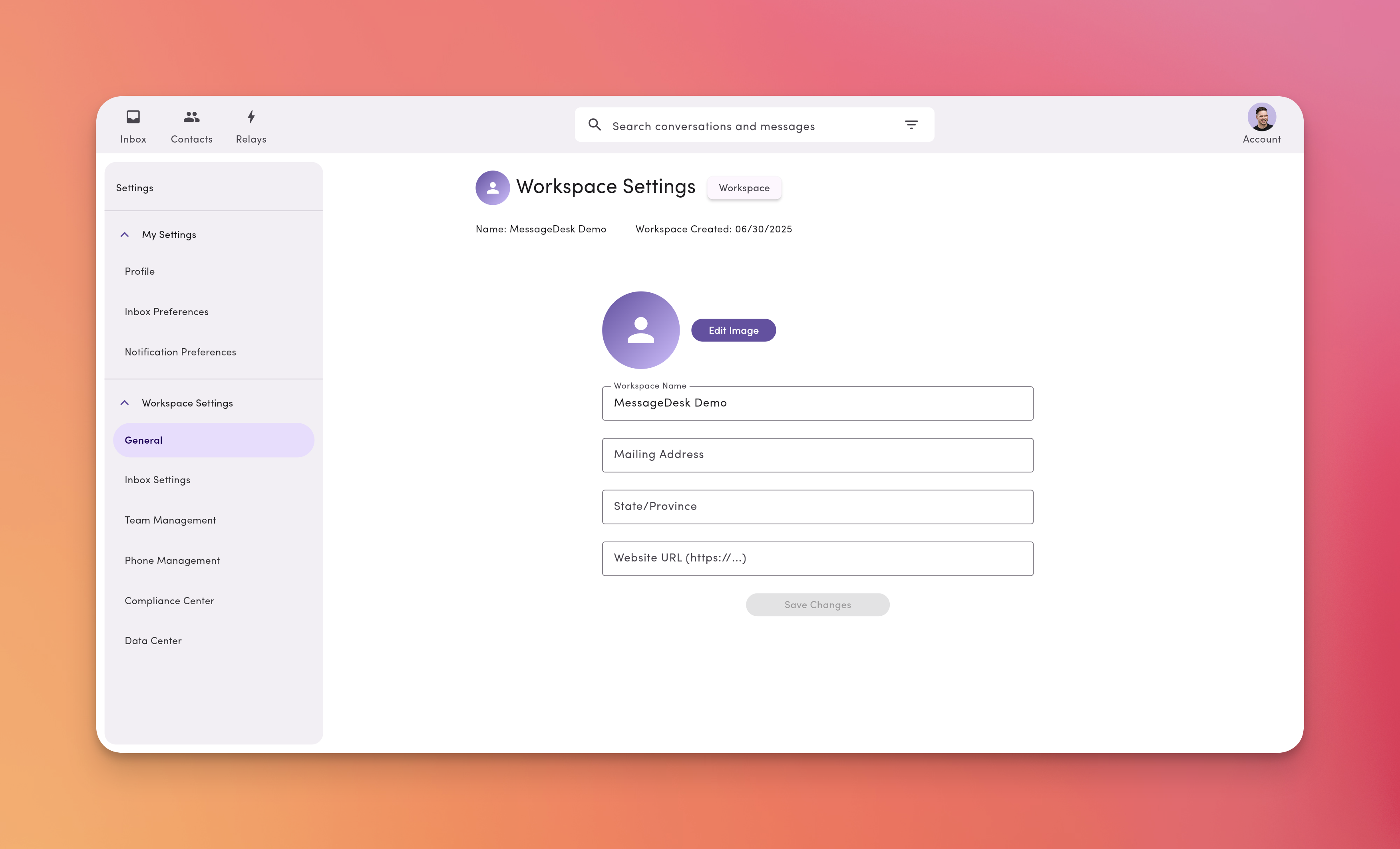
Task: Click into the Mailing Address field
Action: (x=817, y=455)
